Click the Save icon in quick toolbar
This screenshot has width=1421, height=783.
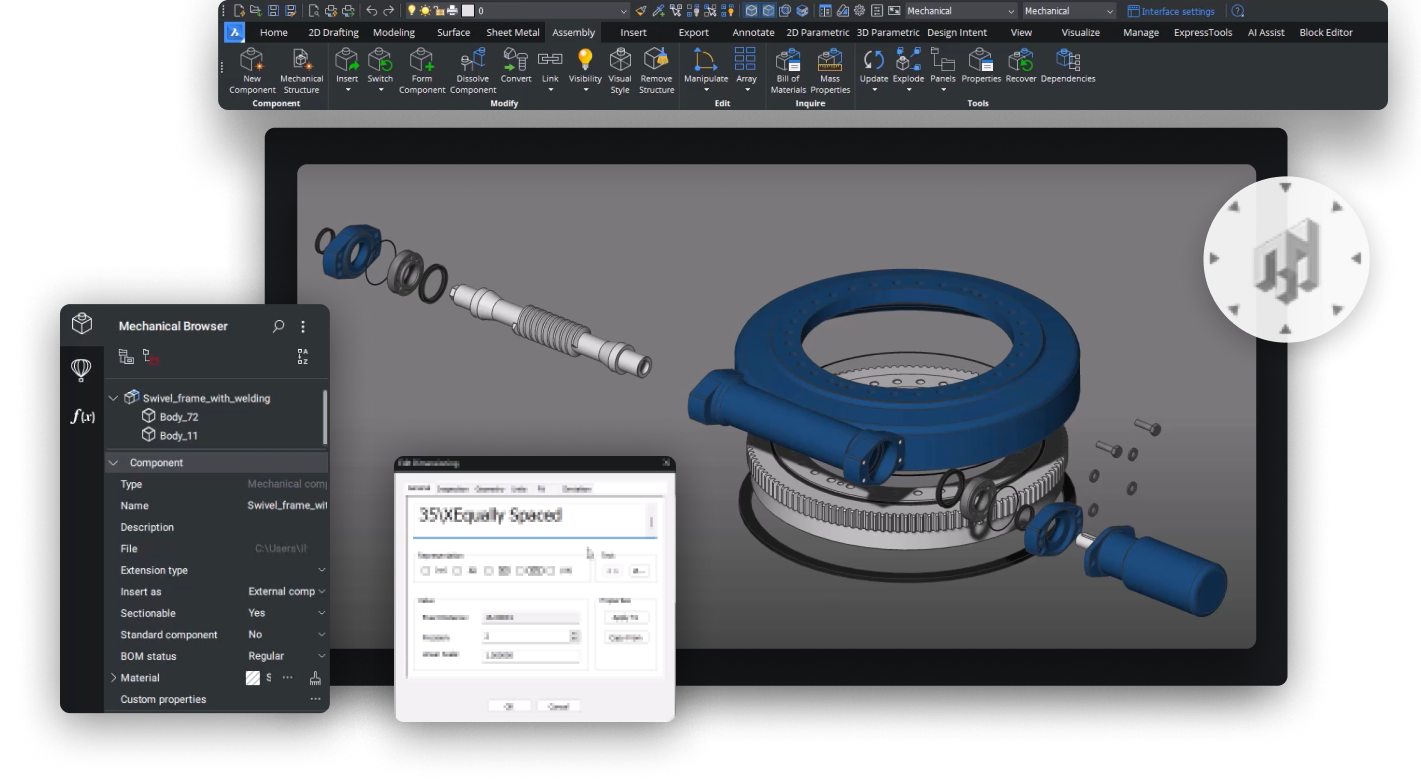pos(273,11)
